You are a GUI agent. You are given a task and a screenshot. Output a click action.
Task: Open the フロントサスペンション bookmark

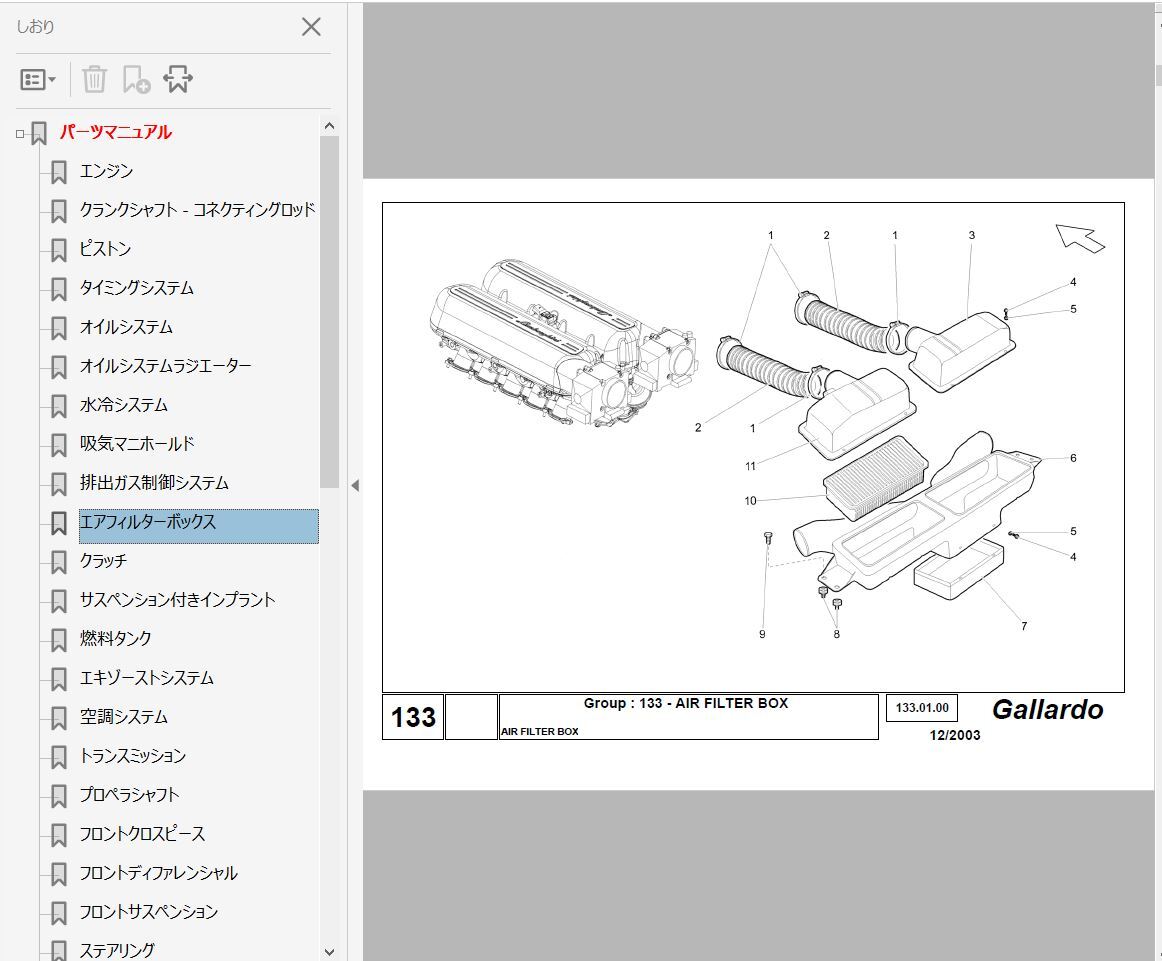tap(149, 912)
